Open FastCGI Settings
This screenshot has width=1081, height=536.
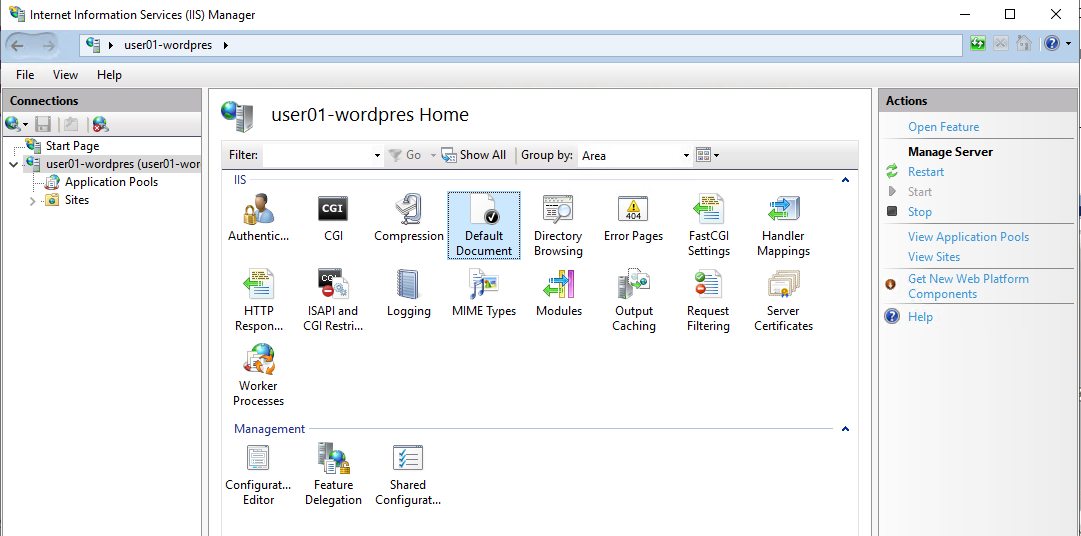point(709,226)
